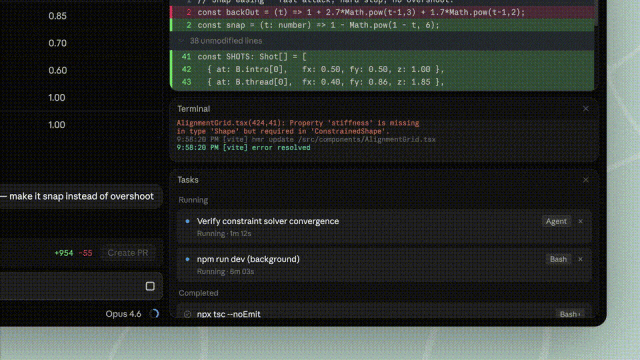This screenshot has height=360, width=640.
Task: Click the Create PR button
Action: click(128, 253)
